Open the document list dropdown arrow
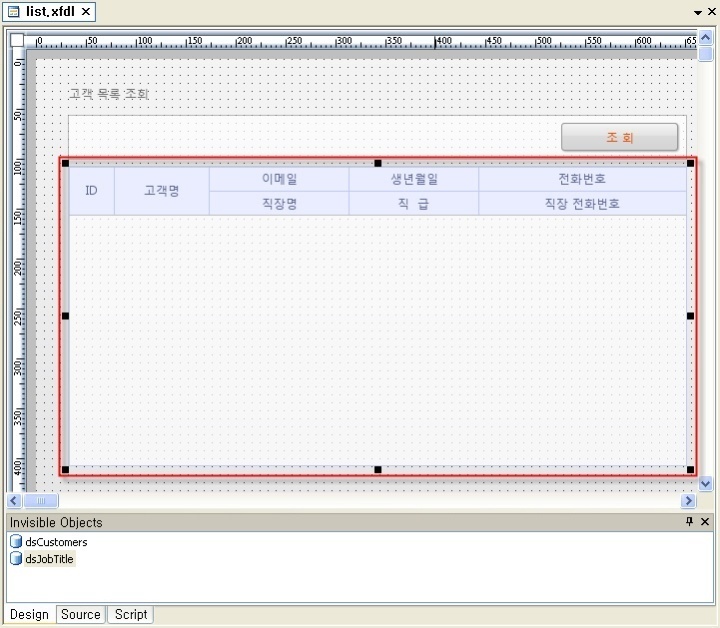Image resolution: width=720 pixels, height=628 pixels. coord(698,12)
